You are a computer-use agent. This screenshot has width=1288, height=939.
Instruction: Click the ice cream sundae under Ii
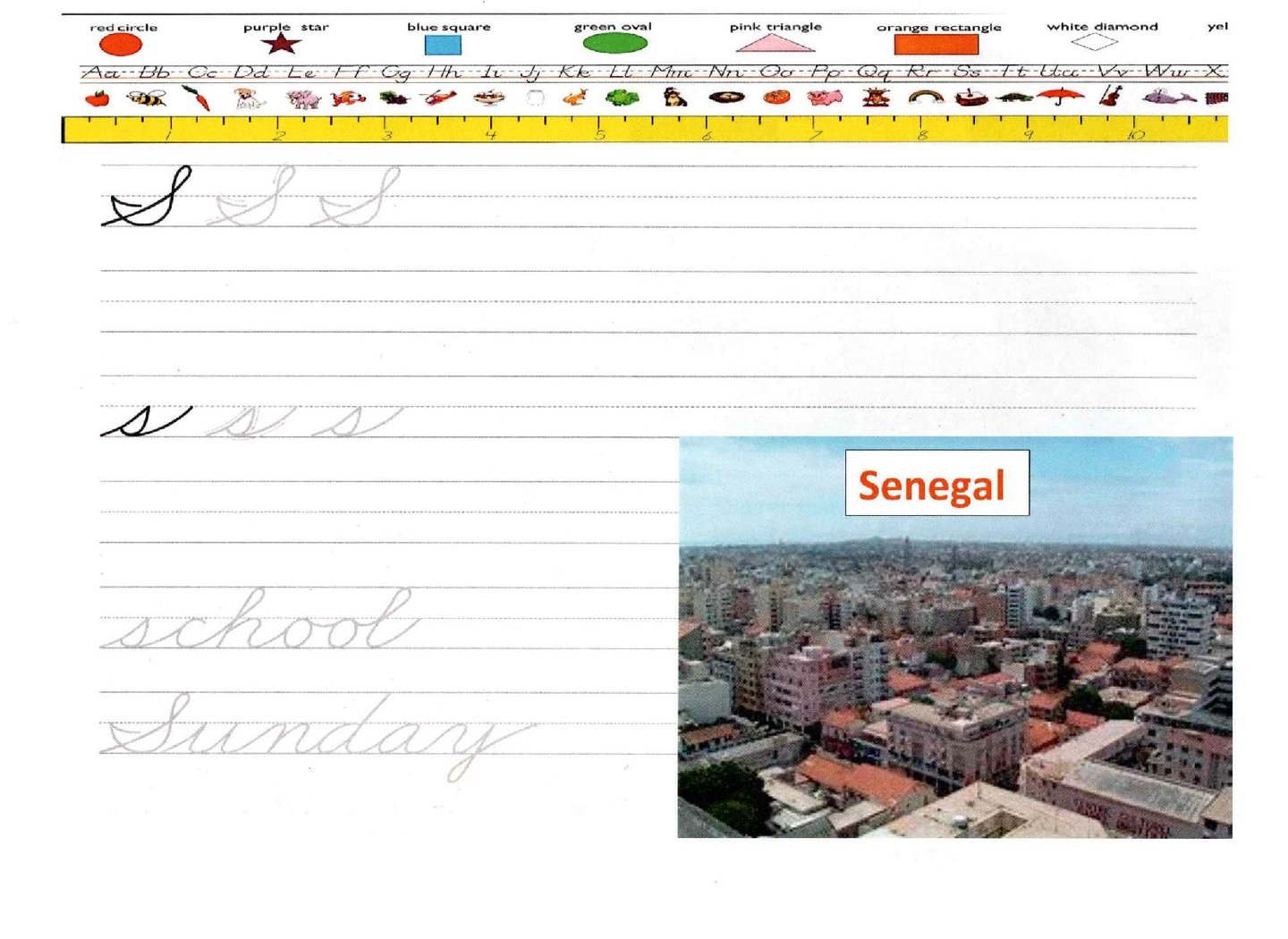489,97
